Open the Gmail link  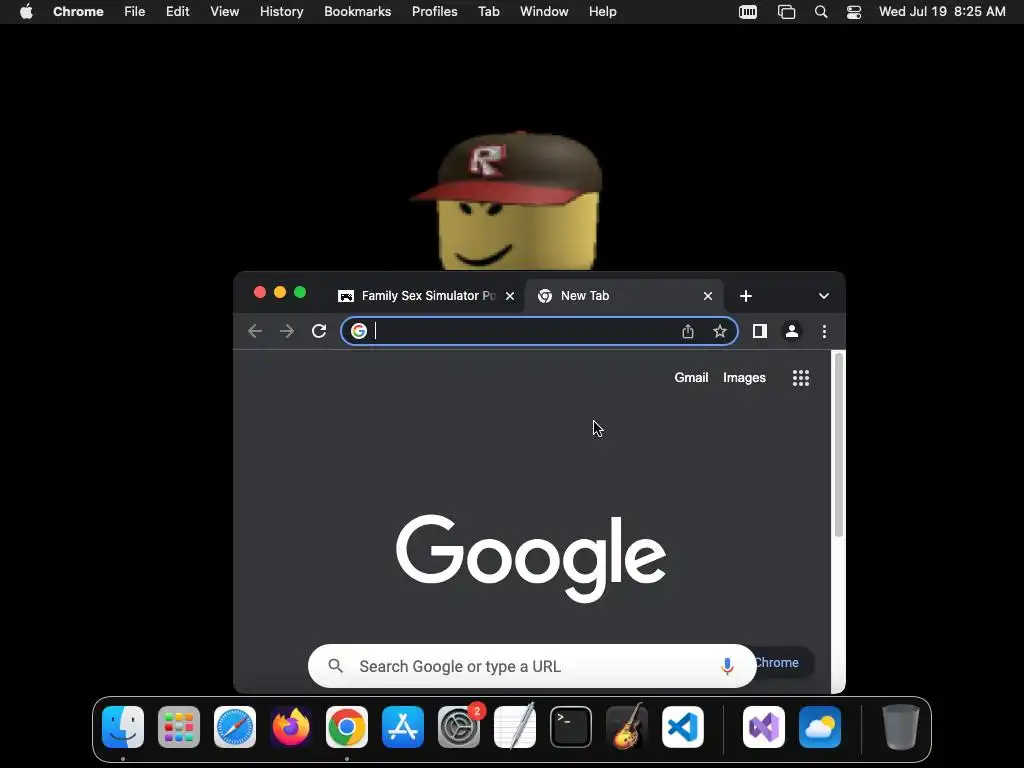coord(691,377)
